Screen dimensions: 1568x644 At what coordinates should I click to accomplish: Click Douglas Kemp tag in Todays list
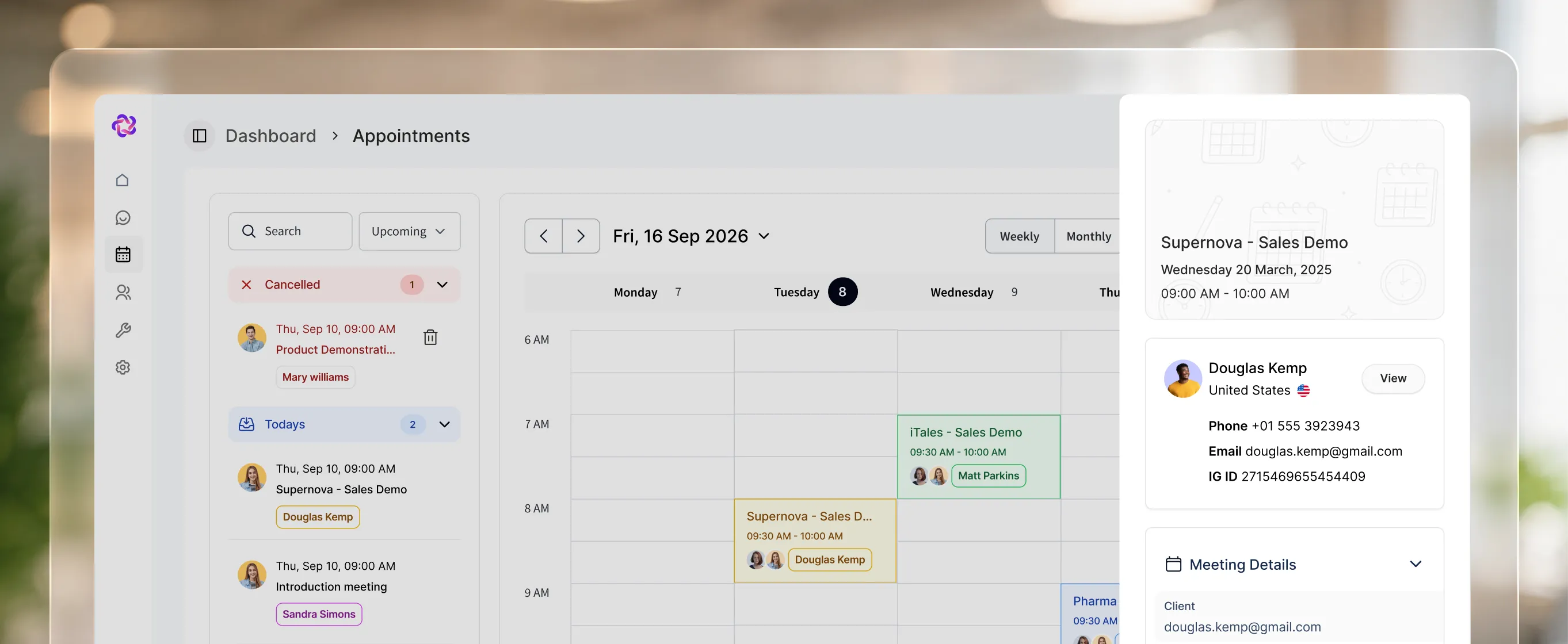(318, 517)
